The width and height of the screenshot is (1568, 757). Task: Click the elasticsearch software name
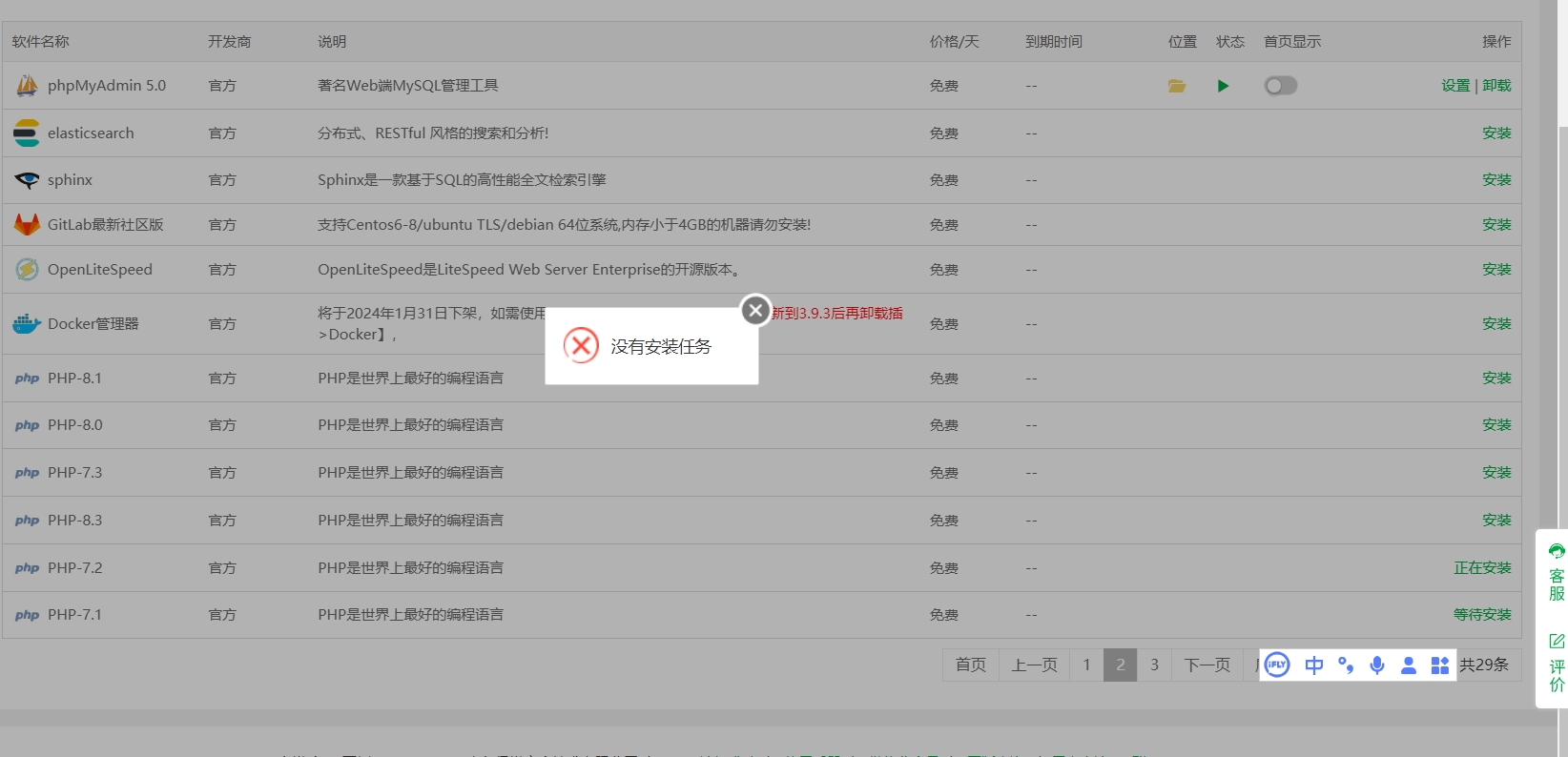[91, 133]
